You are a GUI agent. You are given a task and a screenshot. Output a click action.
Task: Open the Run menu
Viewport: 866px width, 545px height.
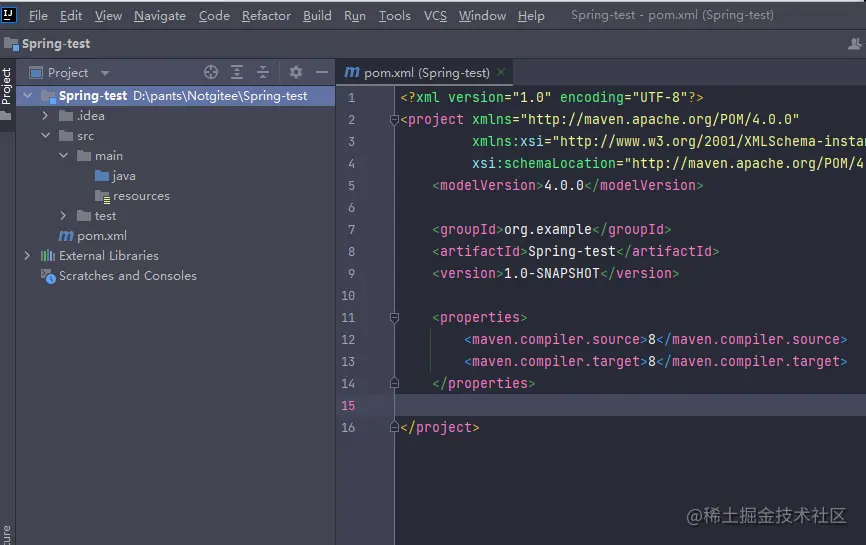355,16
